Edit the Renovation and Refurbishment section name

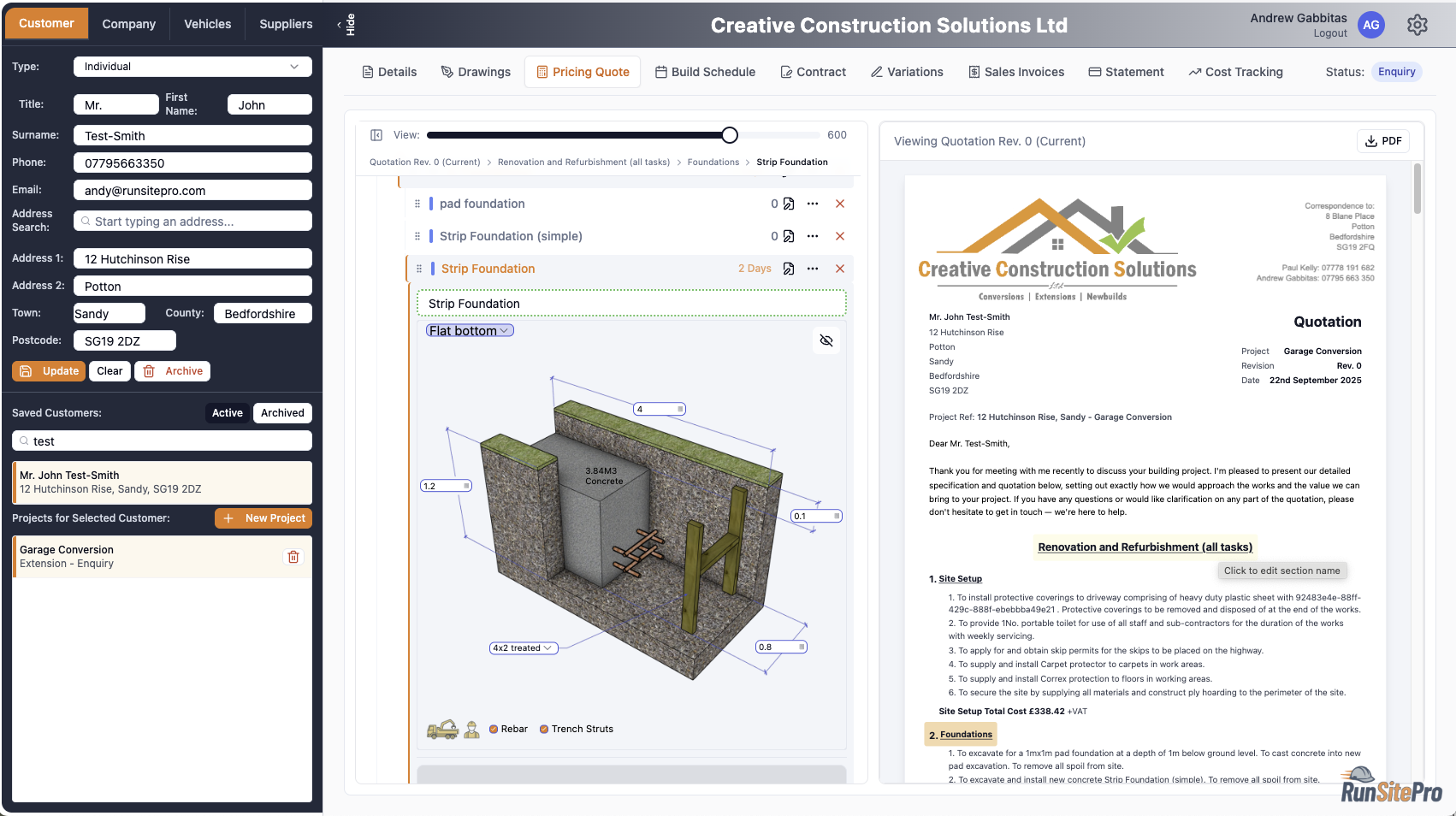click(1145, 547)
